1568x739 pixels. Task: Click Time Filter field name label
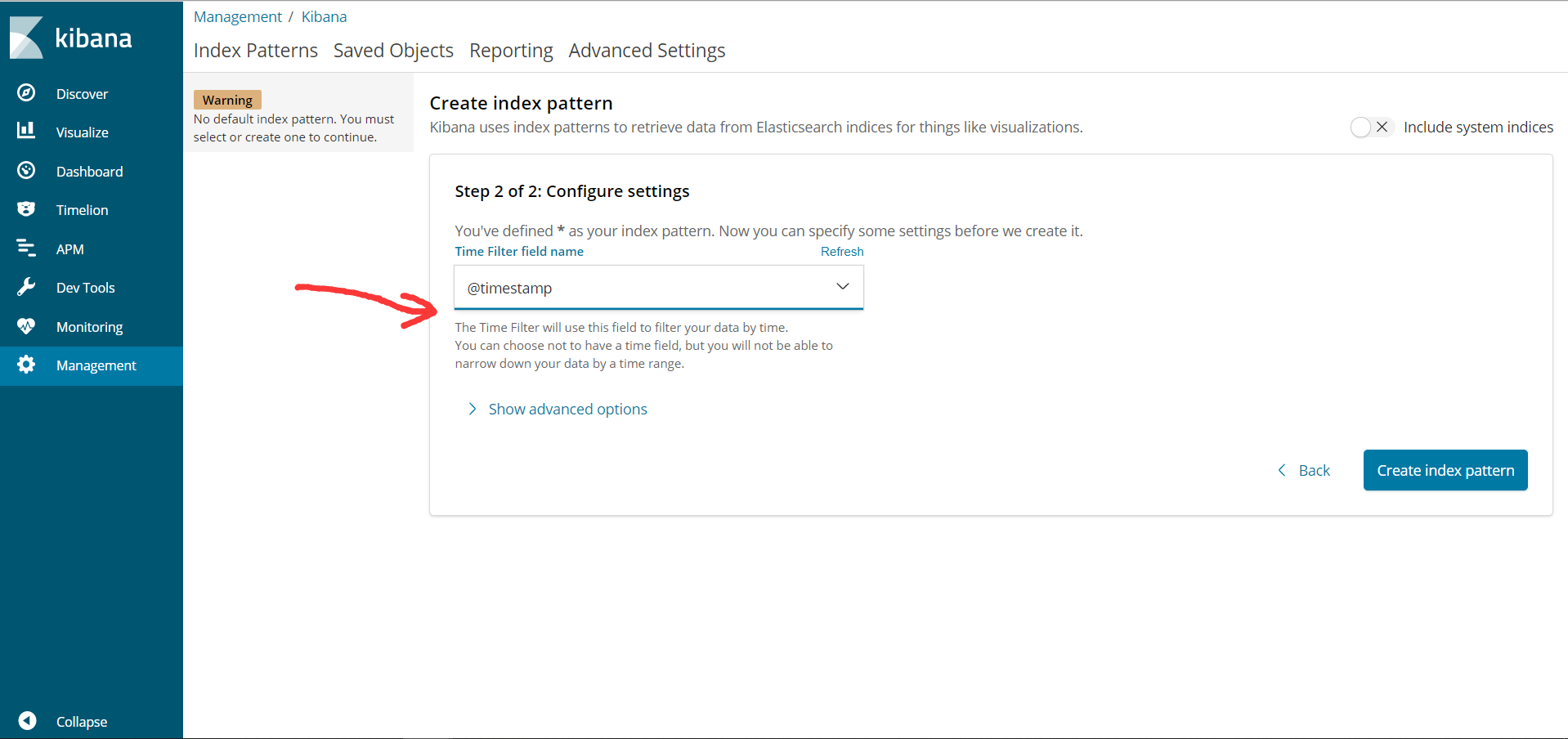click(519, 252)
